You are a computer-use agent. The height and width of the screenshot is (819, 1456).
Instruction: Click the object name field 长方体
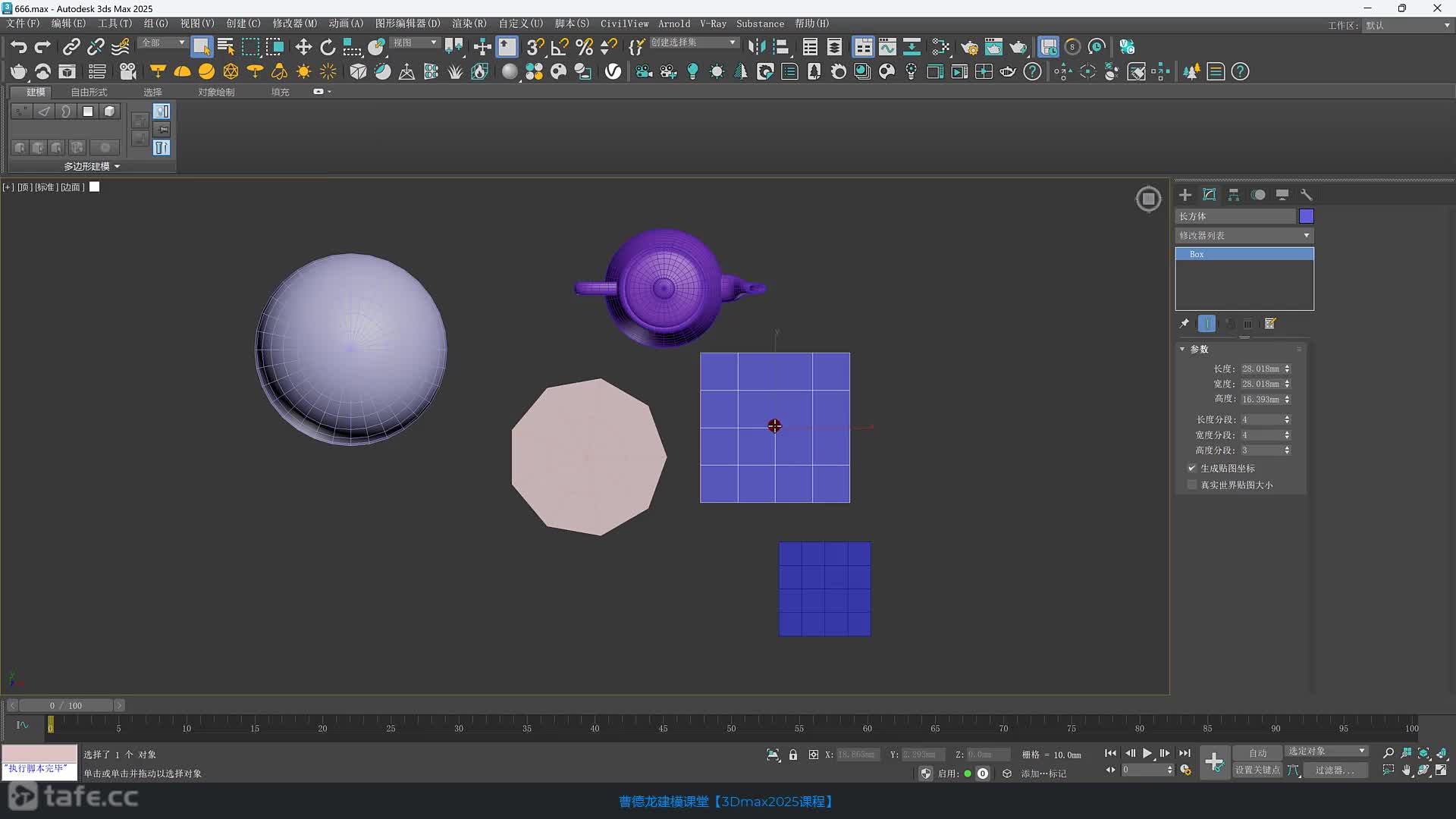point(1235,216)
